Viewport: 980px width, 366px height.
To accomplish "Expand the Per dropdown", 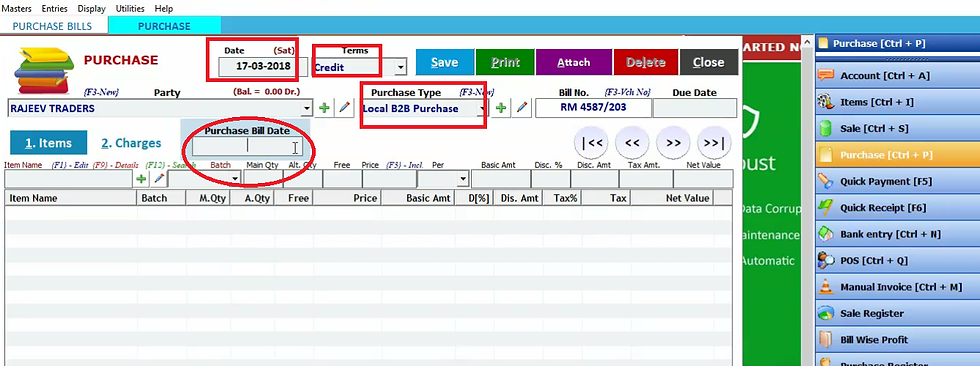I will [x=462, y=179].
